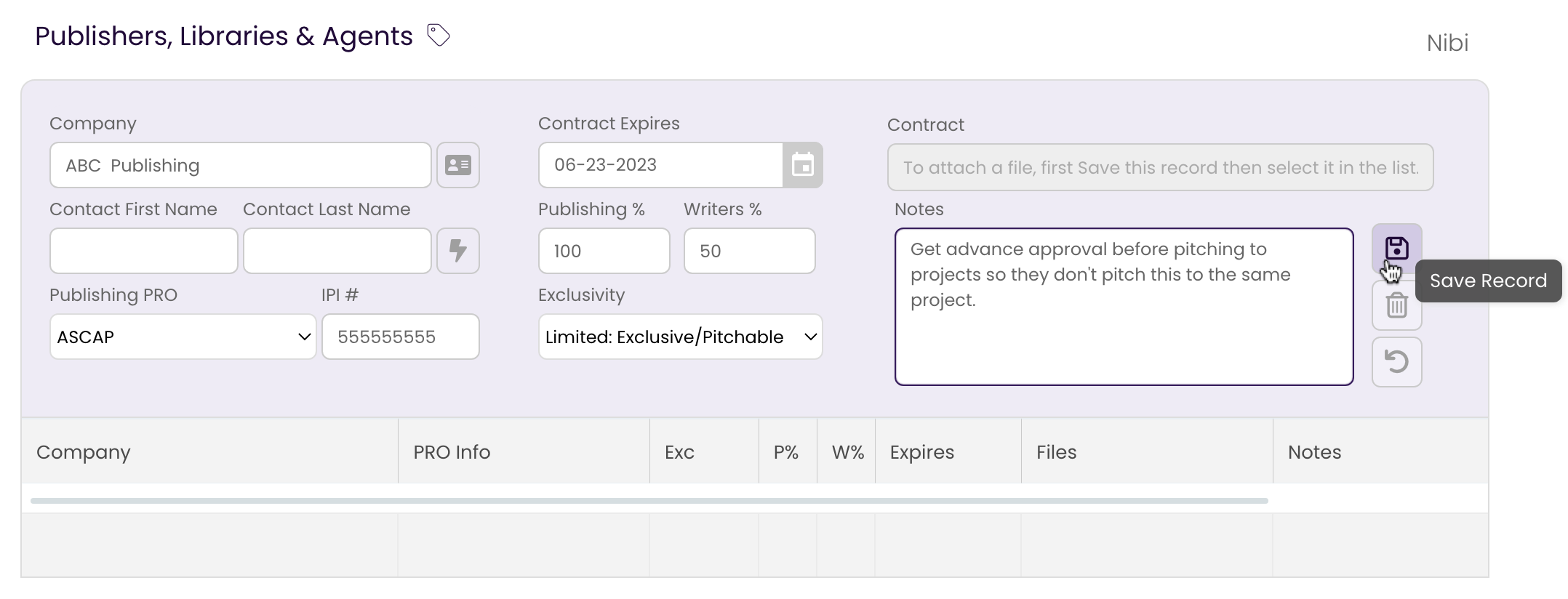
Task: Save the record with the floppy disk icon
Action: [1396, 249]
